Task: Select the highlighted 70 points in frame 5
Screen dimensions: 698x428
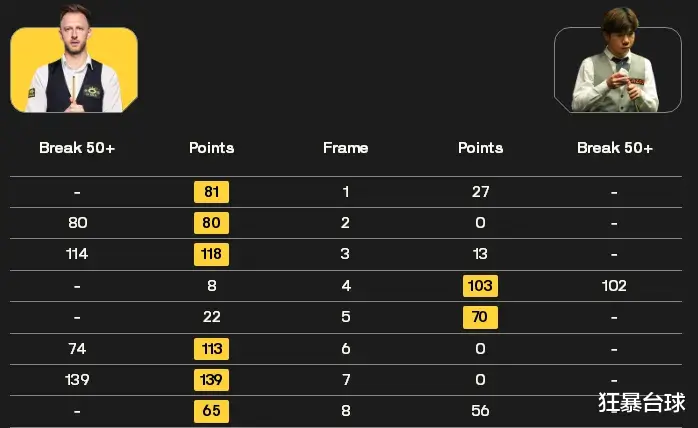Action: (x=480, y=317)
